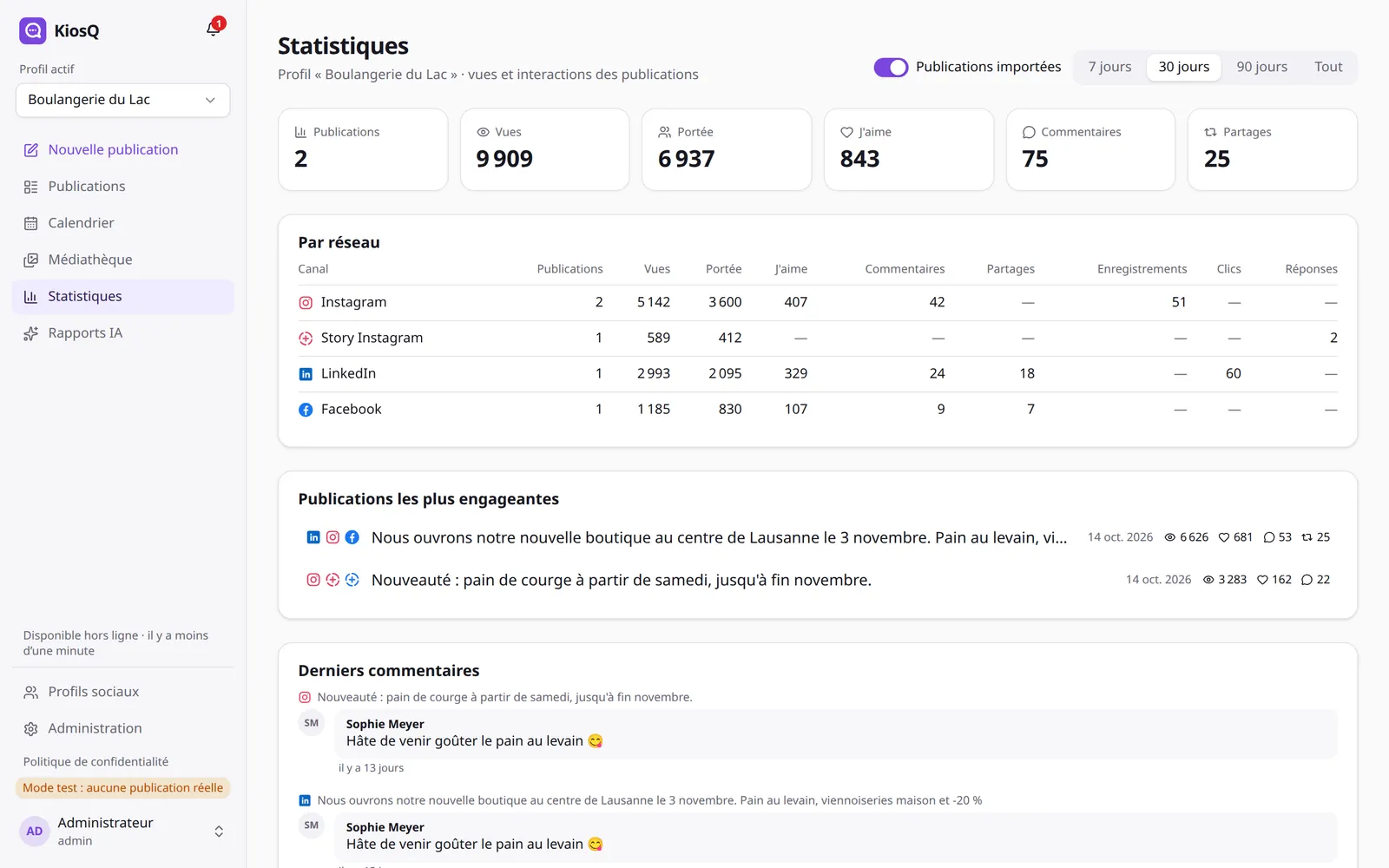Click the Commentaires bubble icon in the stats card
This screenshot has height=868, width=1389.
1029,132
